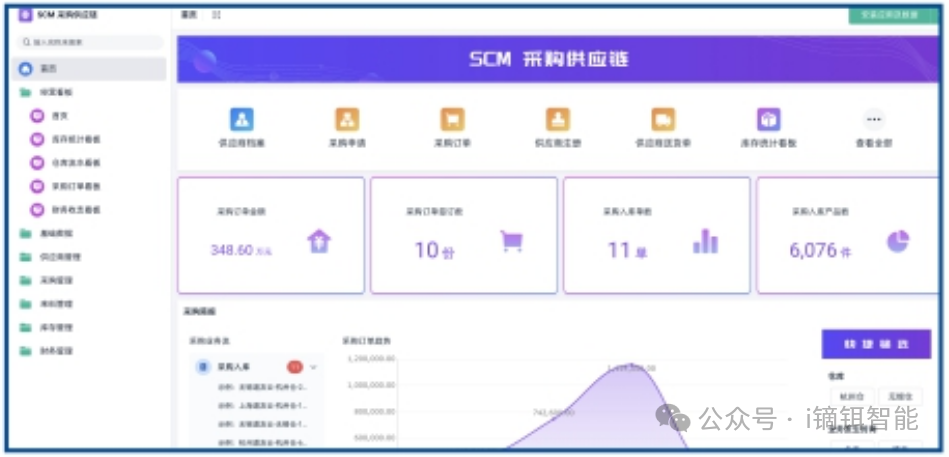Click the purple 快捷筛选 button
This screenshot has height=457, width=949.
click(x=876, y=344)
